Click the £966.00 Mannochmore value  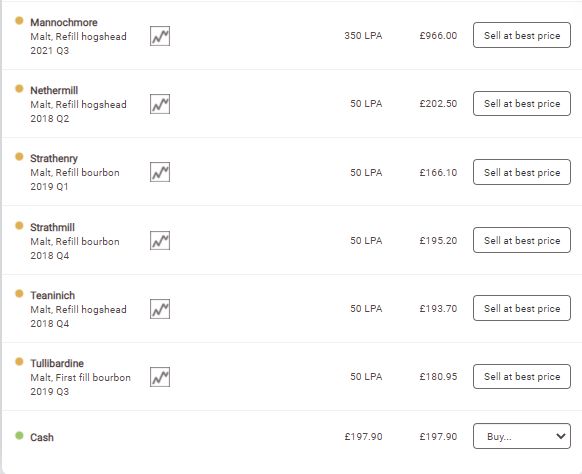click(x=438, y=36)
